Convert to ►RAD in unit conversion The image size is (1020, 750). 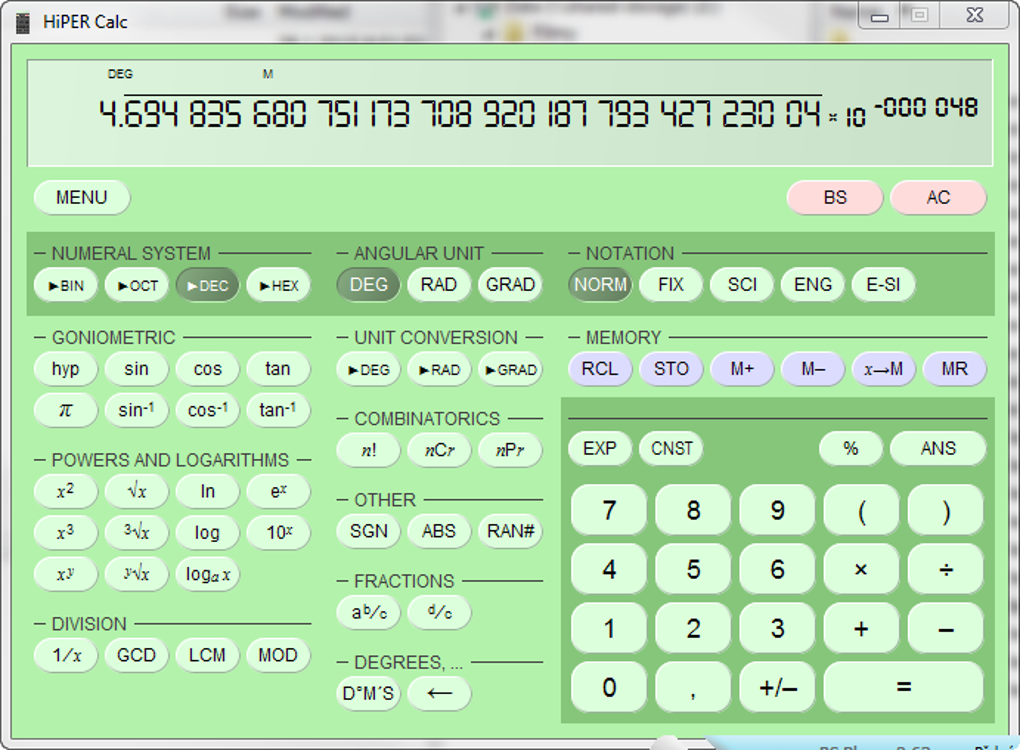coord(439,369)
